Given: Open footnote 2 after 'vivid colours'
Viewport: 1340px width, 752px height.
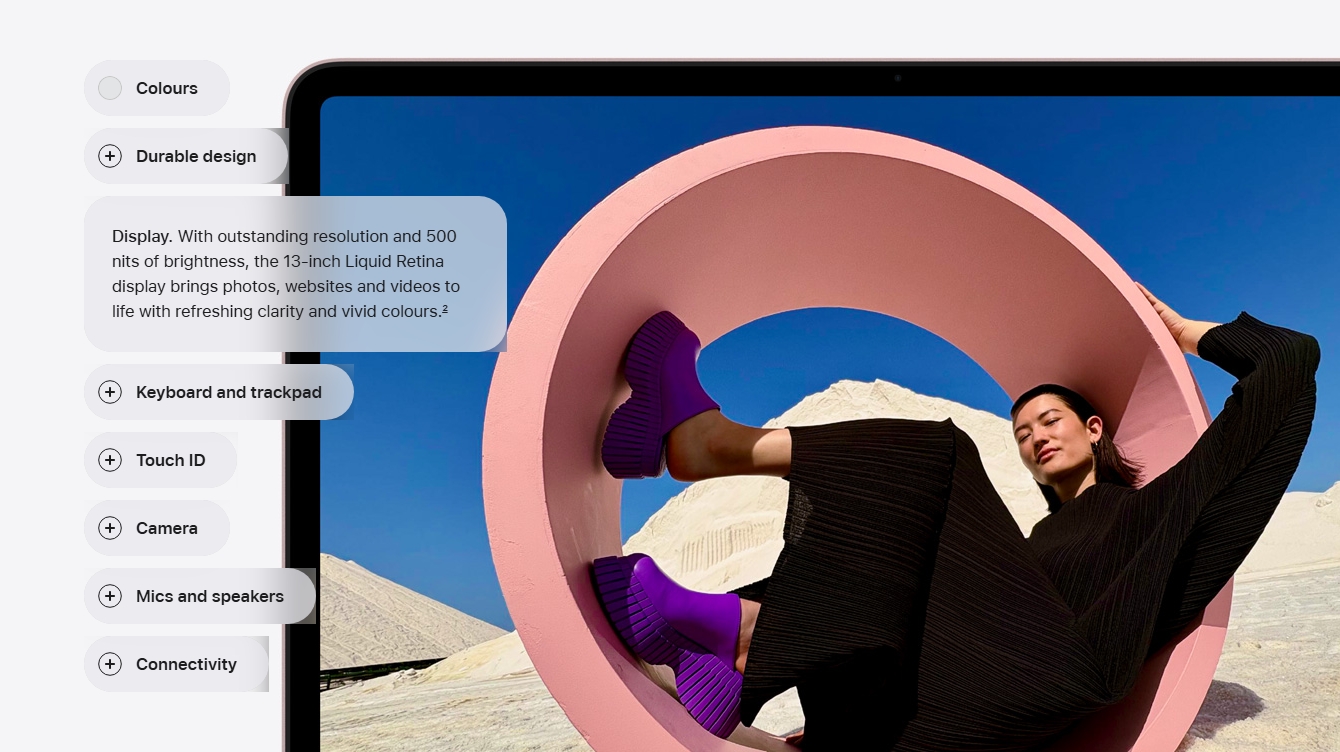Looking at the screenshot, I should click(x=445, y=310).
